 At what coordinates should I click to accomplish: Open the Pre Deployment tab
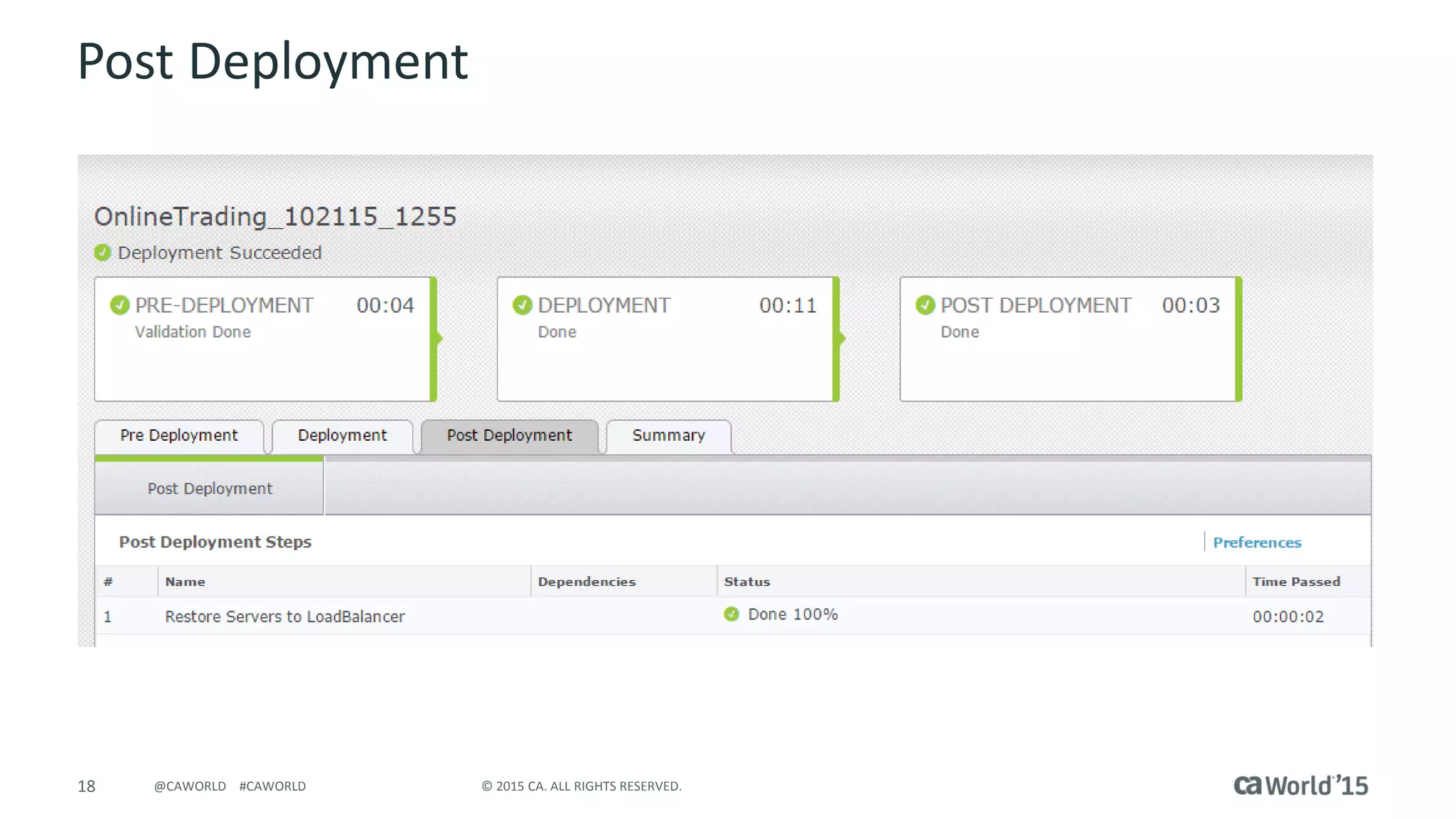pyautogui.click(x=178, y=436)
